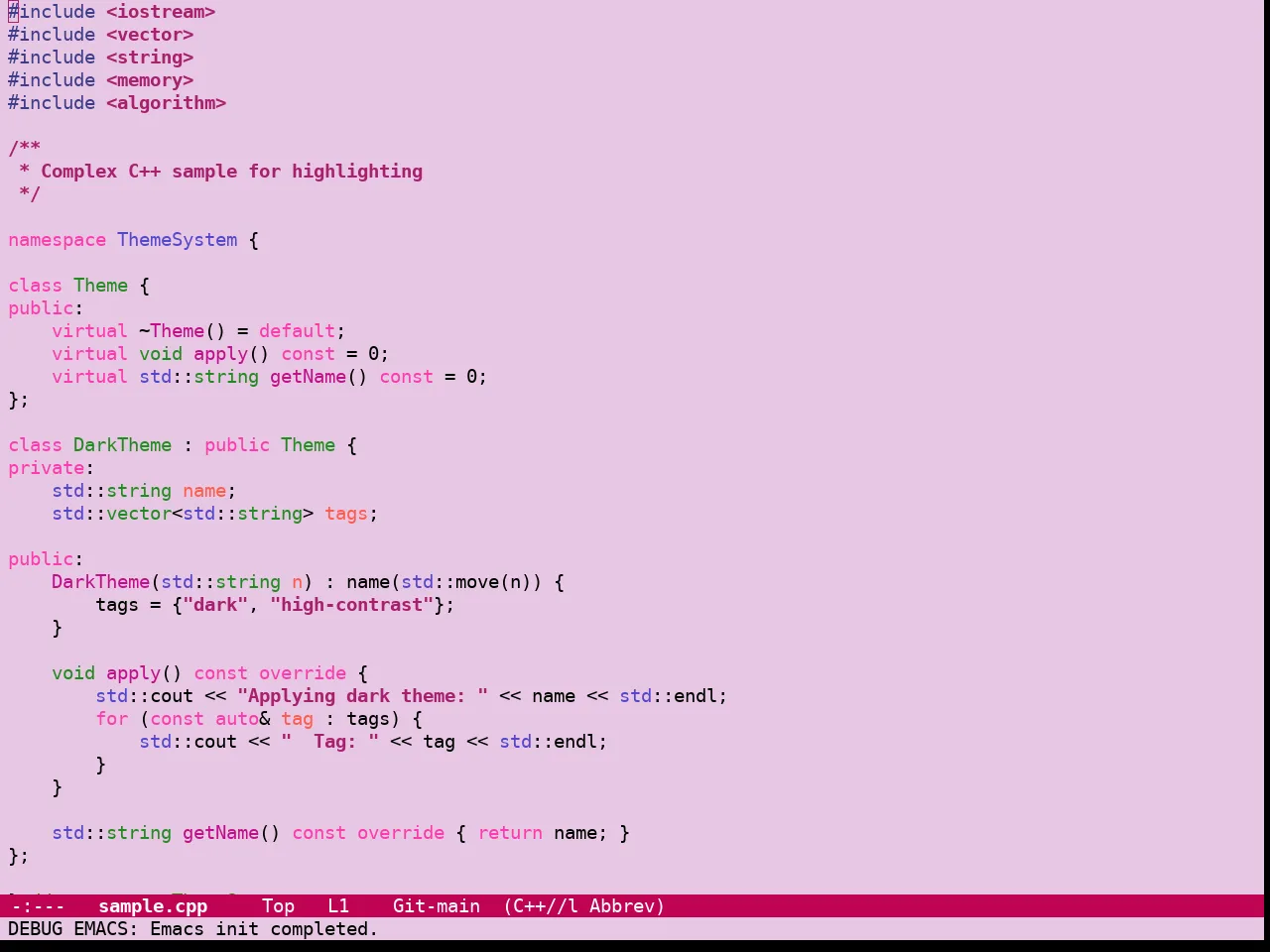Click the "high-contrast" string literal

[x=352, y=605]
